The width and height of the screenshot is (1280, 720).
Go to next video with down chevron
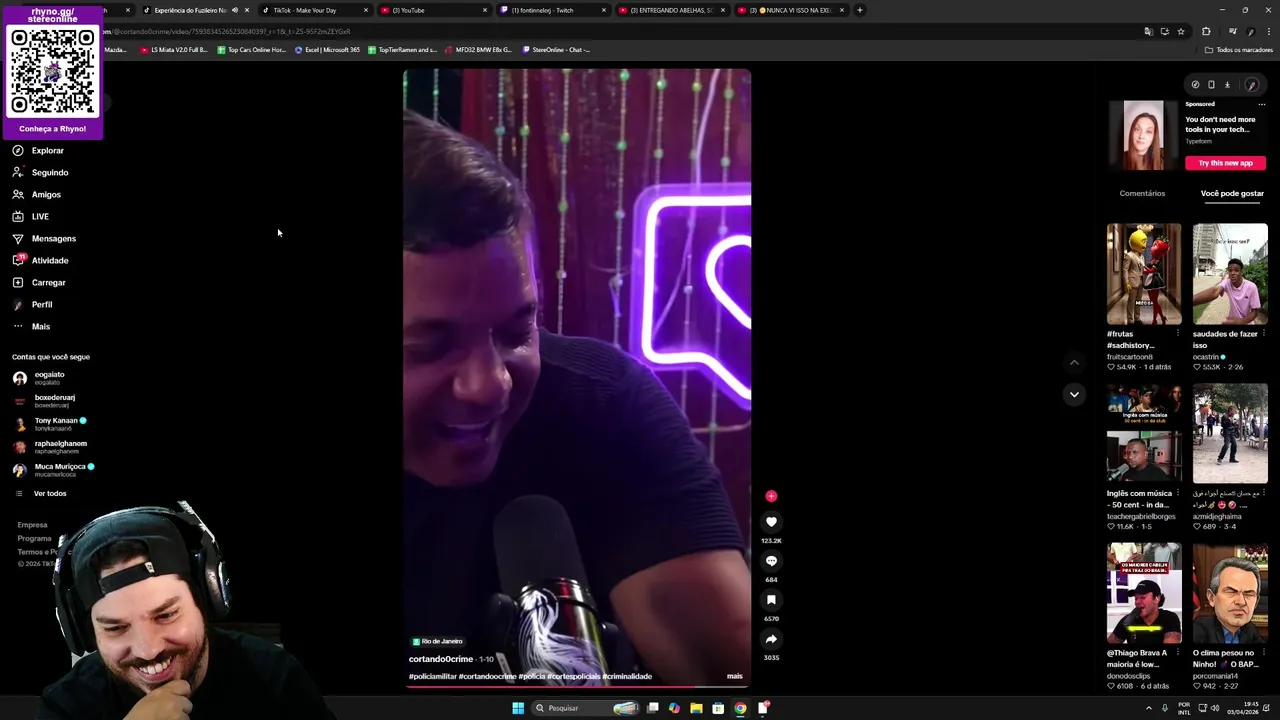click(1074, 394)
